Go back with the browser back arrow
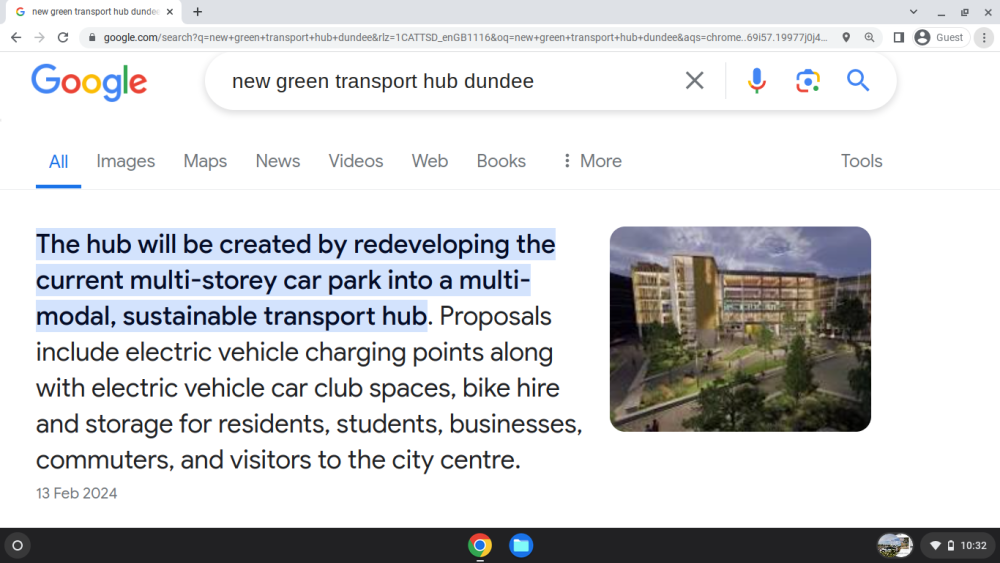The height and width of the screenshot is (563, 1000). point(16,38)
